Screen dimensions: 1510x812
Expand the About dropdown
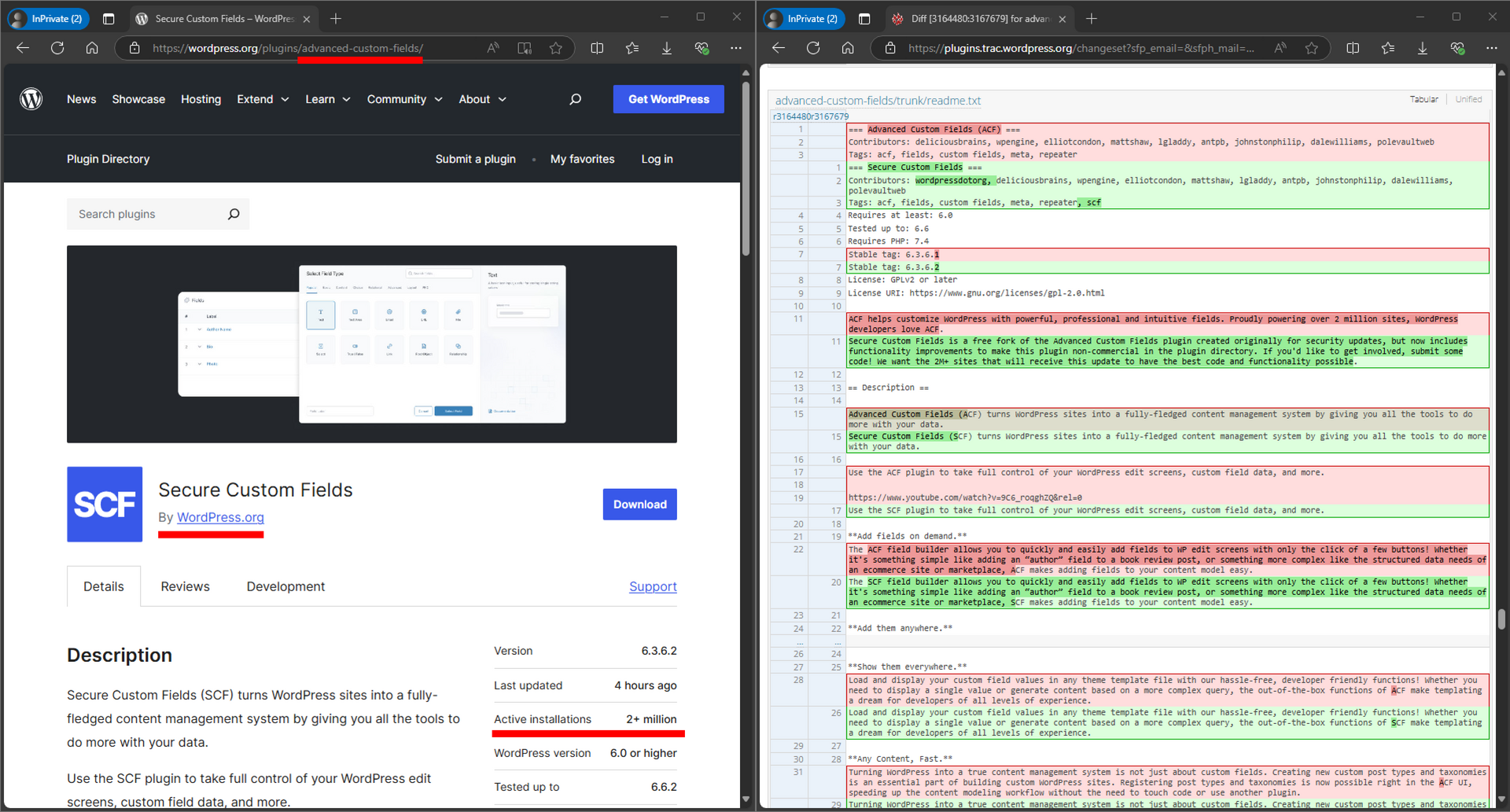pos(482,99)
